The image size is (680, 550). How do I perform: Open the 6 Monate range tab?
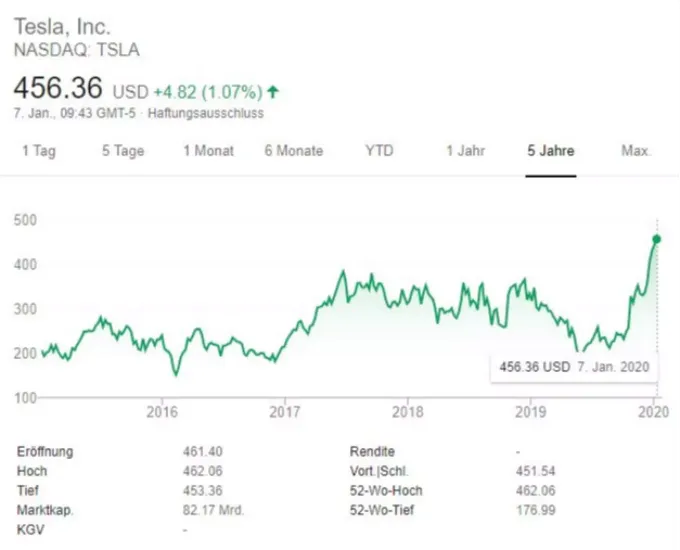(294, 151)
